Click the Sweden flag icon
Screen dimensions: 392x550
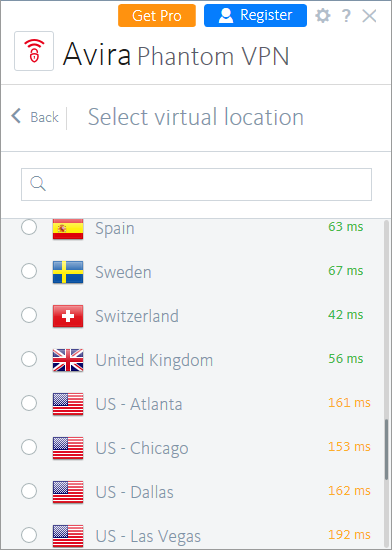click(x=68, y=272)
